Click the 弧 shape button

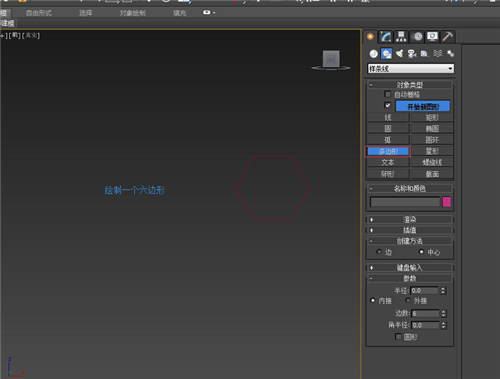coord(388,140)
